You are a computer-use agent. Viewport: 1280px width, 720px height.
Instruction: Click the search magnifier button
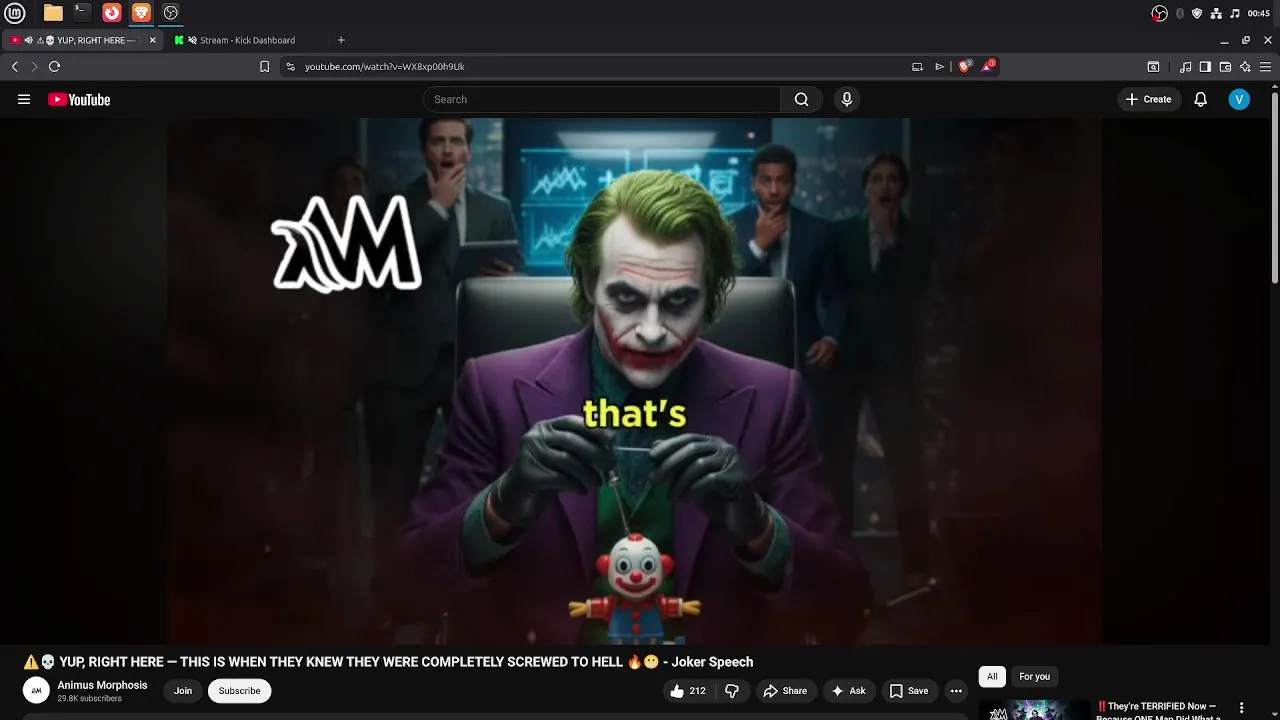[x=801, y=99]
